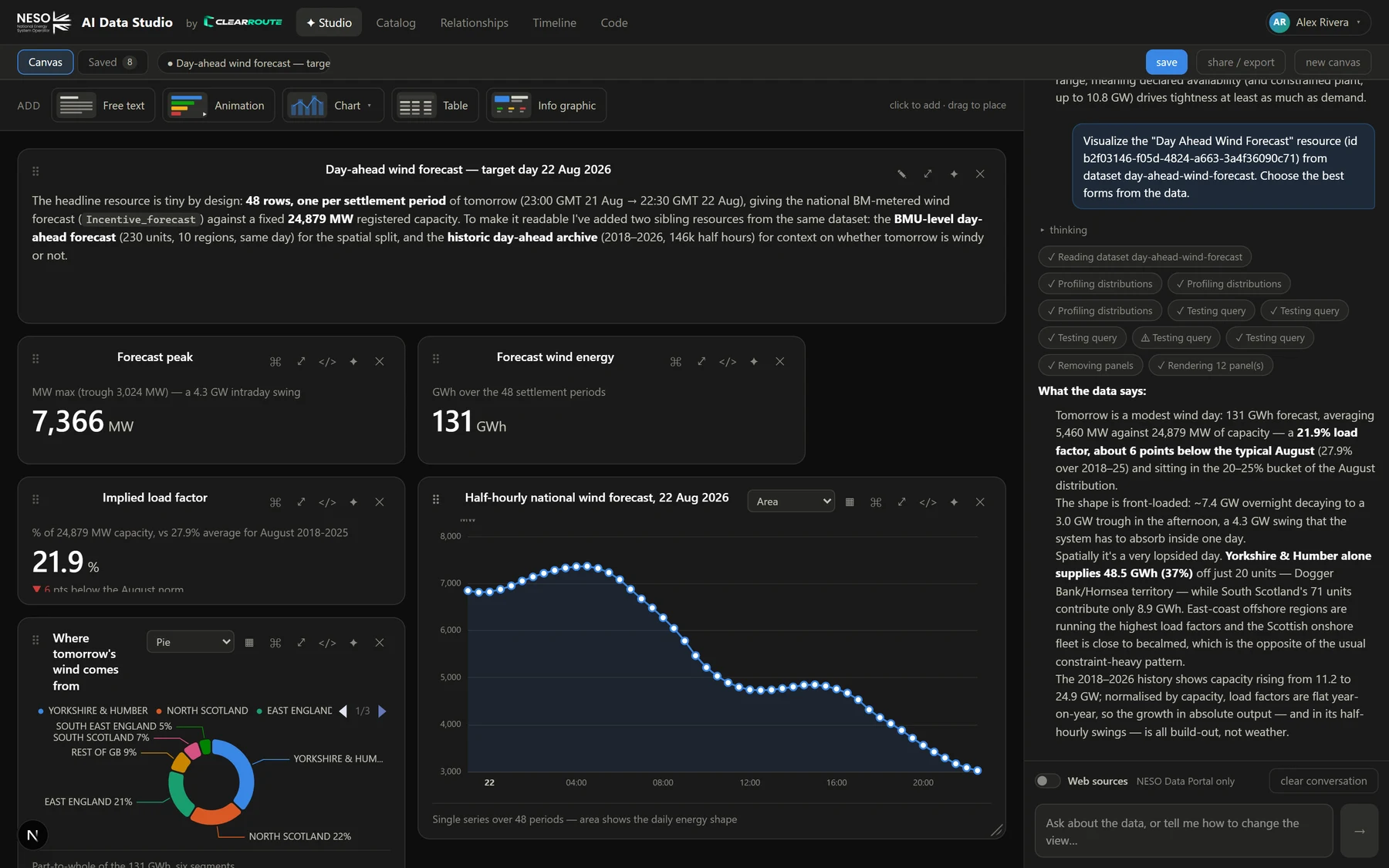This screenshot has height=868, width=1389.
Task: Add a Table block to the canvas
Action: [x=435, y=106]
